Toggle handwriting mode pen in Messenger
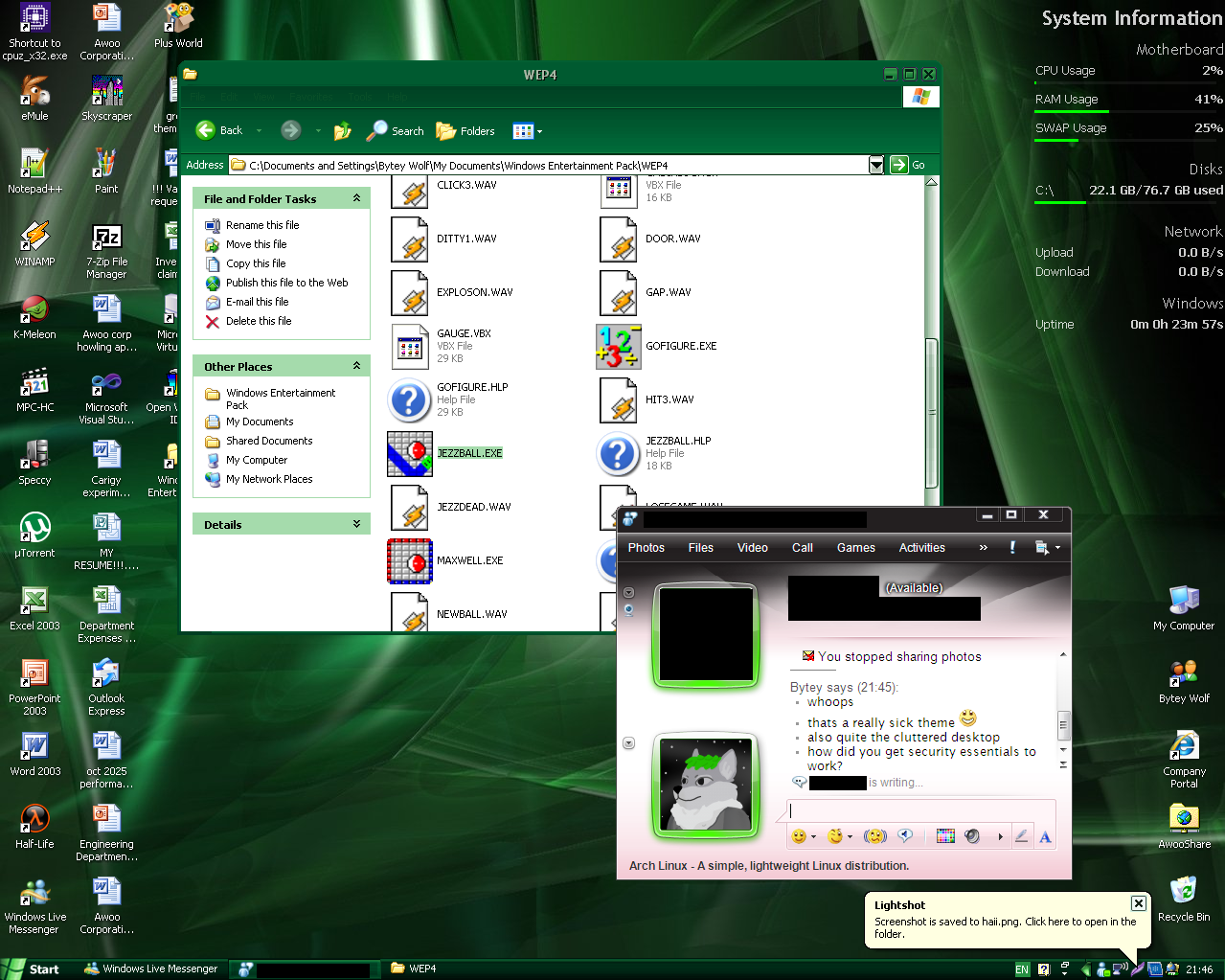Viewport: 1225px width, 980px height. click(x=1021, y=836)
